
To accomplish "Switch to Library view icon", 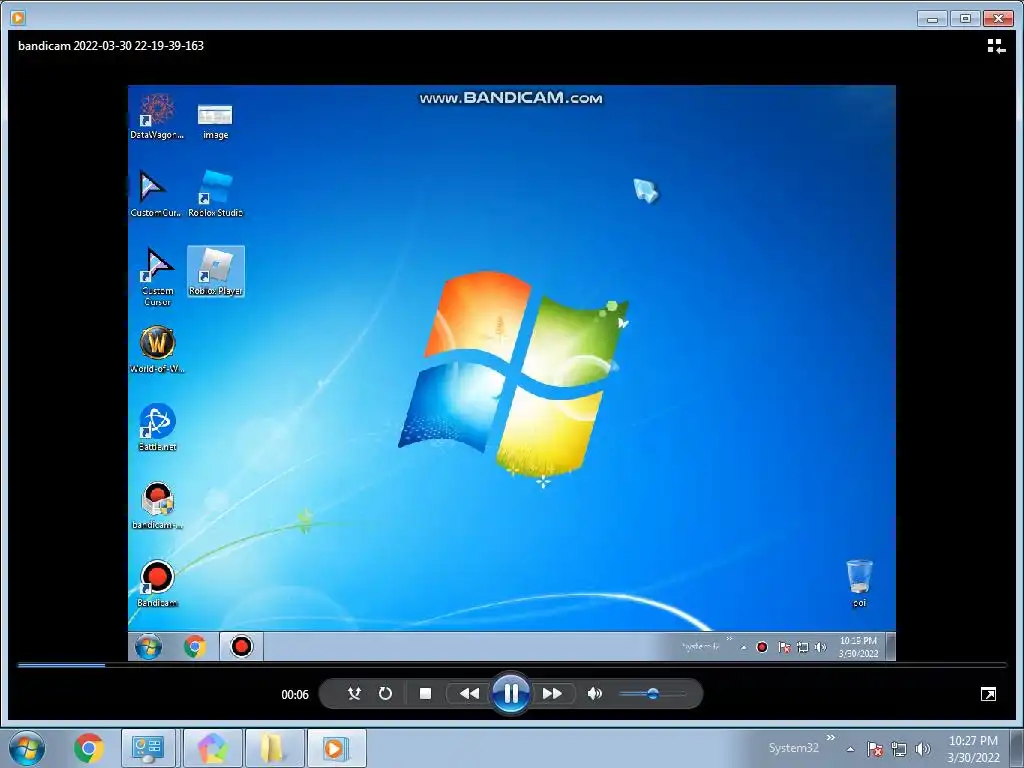I will (x=995, y=46).
